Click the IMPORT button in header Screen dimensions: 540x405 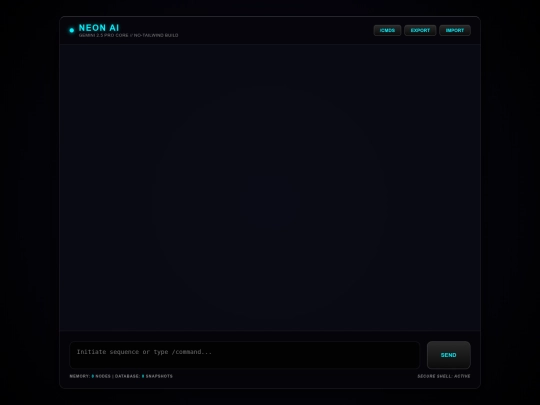455,30
